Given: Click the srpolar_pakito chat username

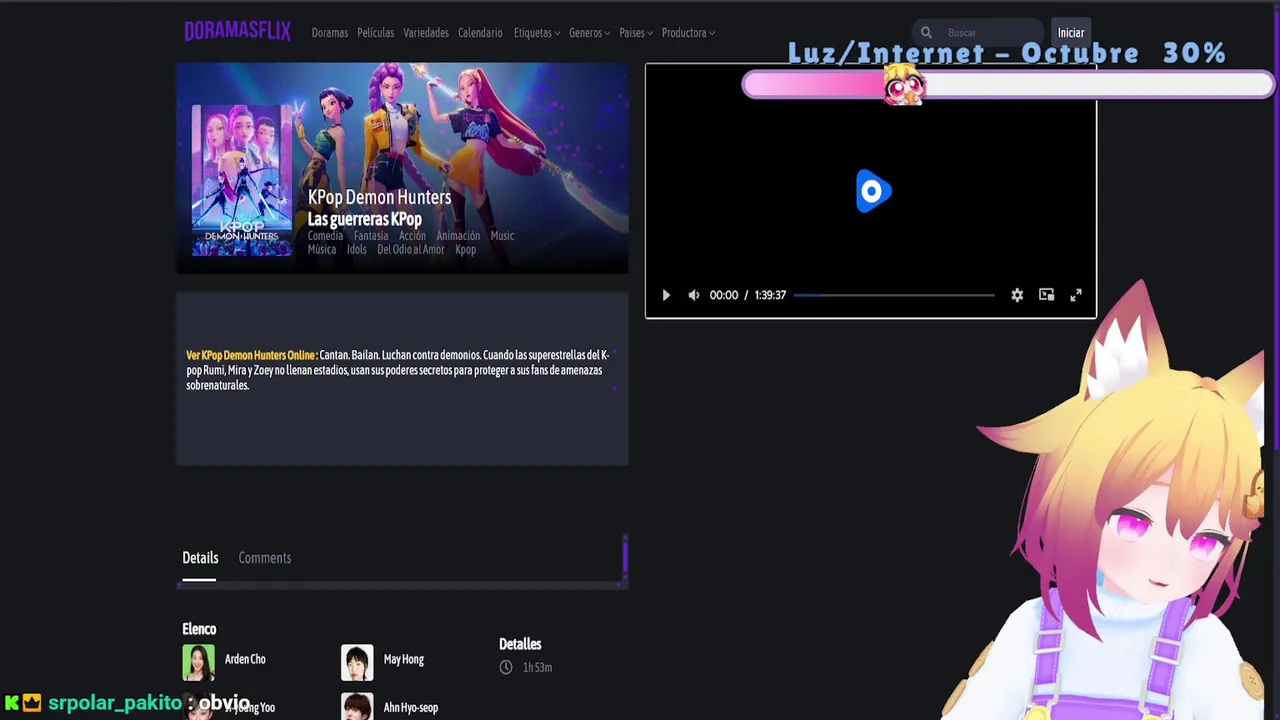Looking at the screenshot, I should click(x=115, y=703).
